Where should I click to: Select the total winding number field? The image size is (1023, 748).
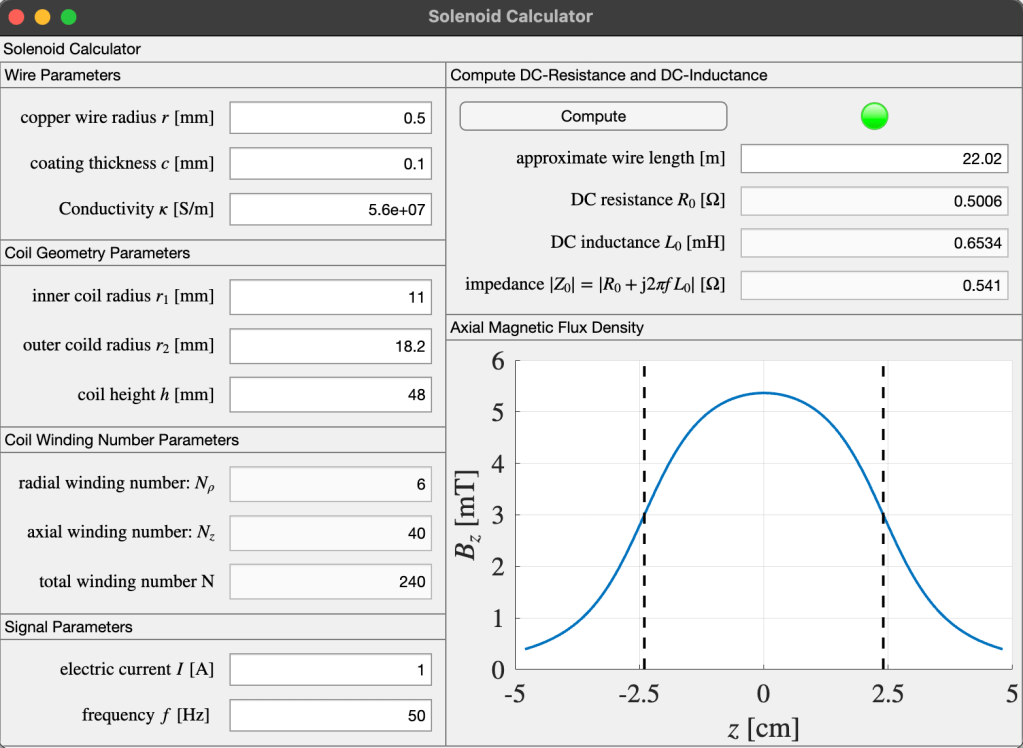tap(330, 582)
